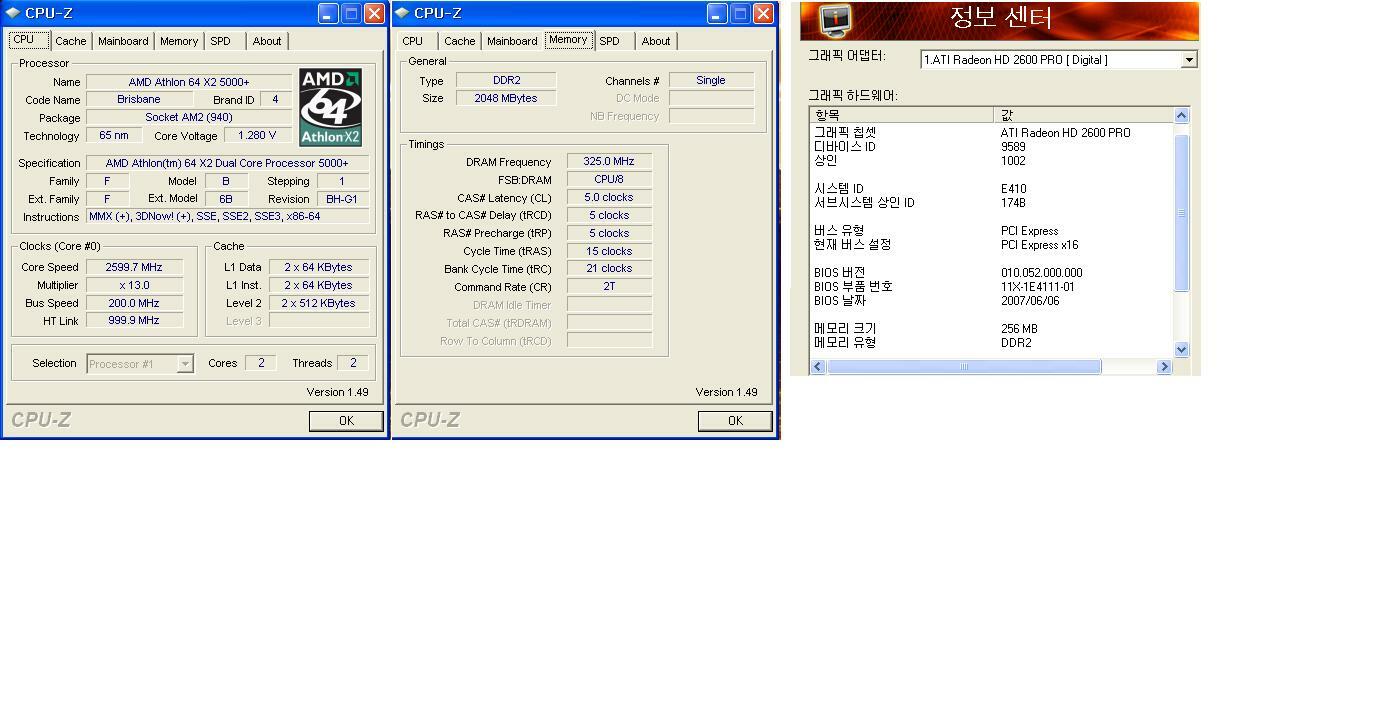Click the Bus Speed value 200.0 MHz

tap(134, 303)
